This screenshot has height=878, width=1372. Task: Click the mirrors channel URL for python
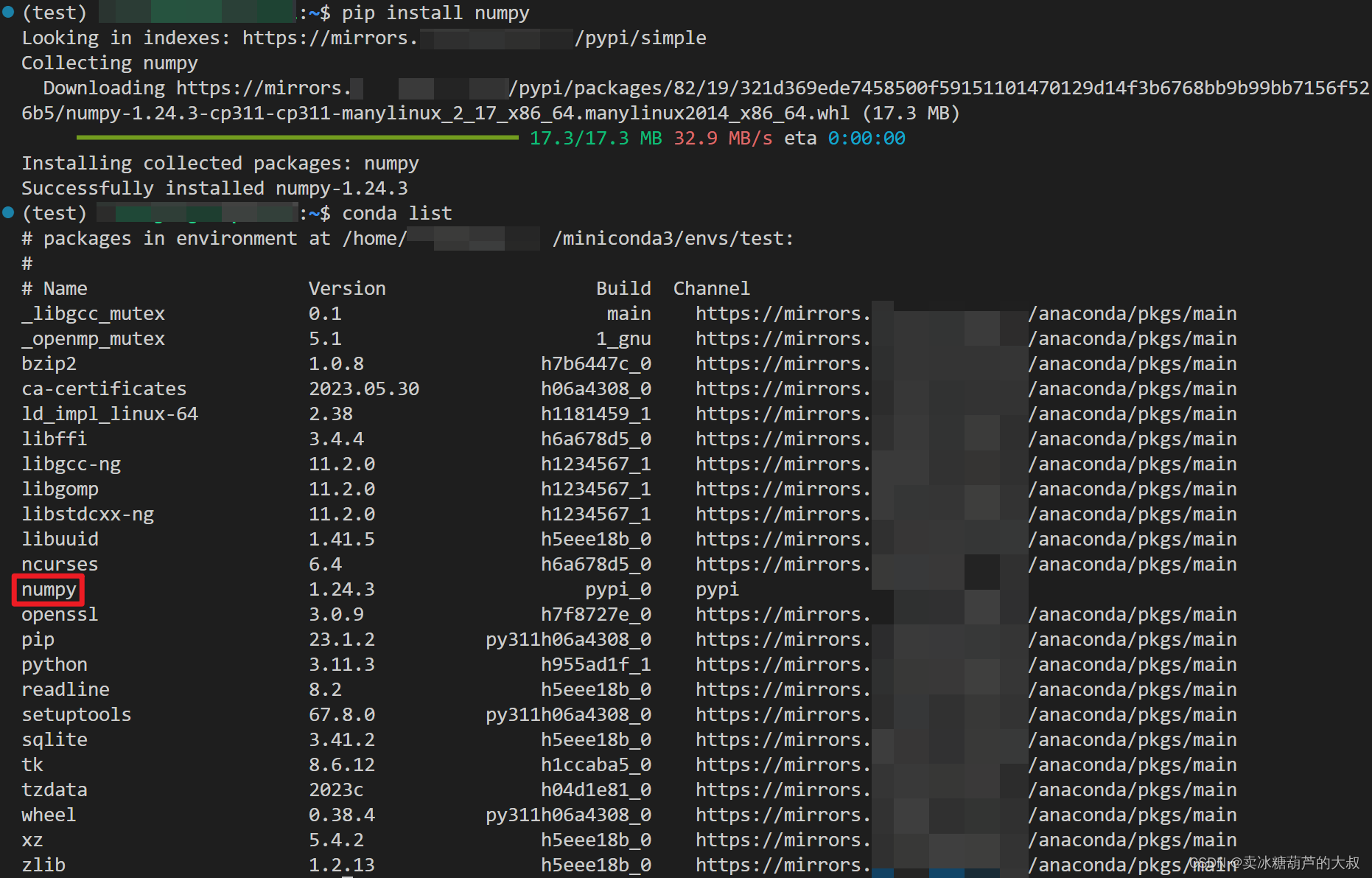tap(966, 665)
